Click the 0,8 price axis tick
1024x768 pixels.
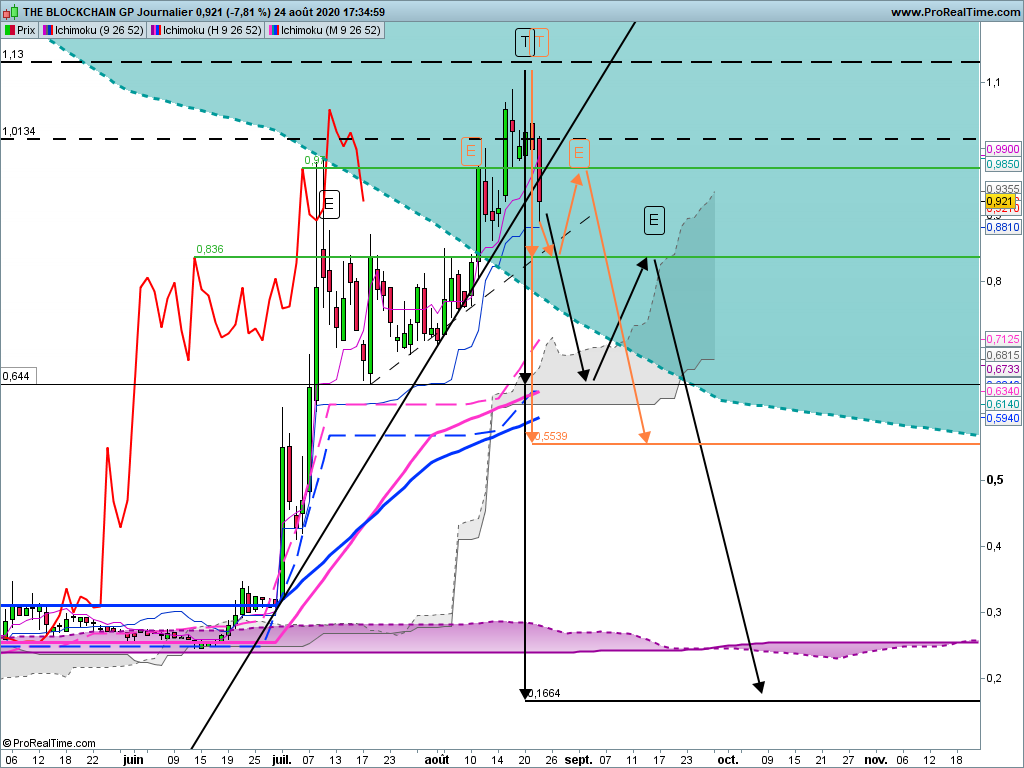pos(993,281)
